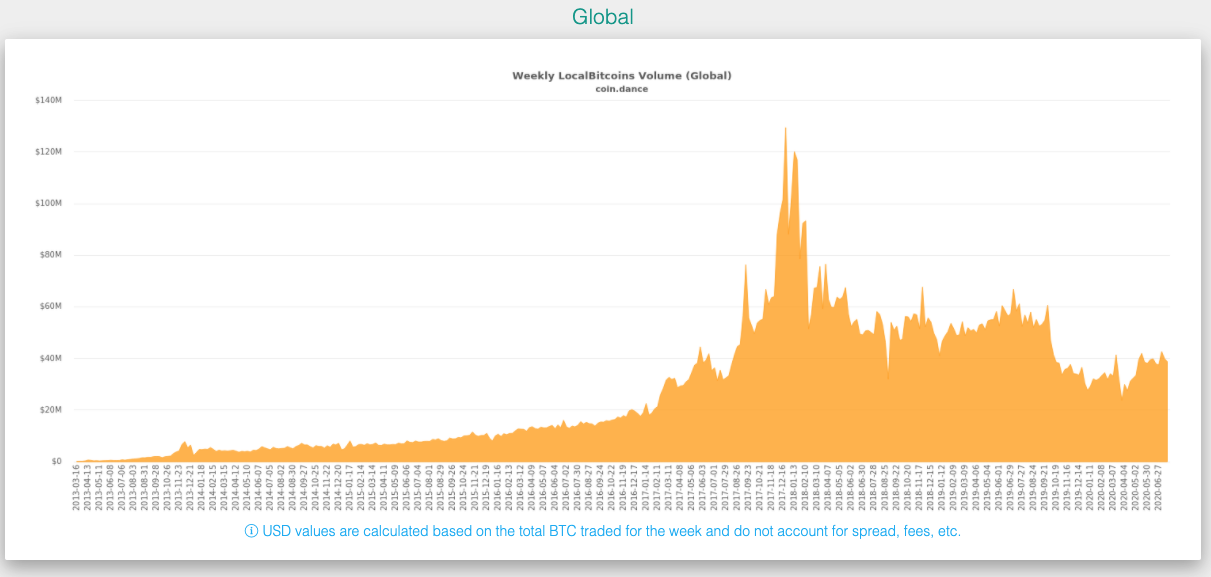
Task: Click the Global page heading at top
Action: (604, 16)
